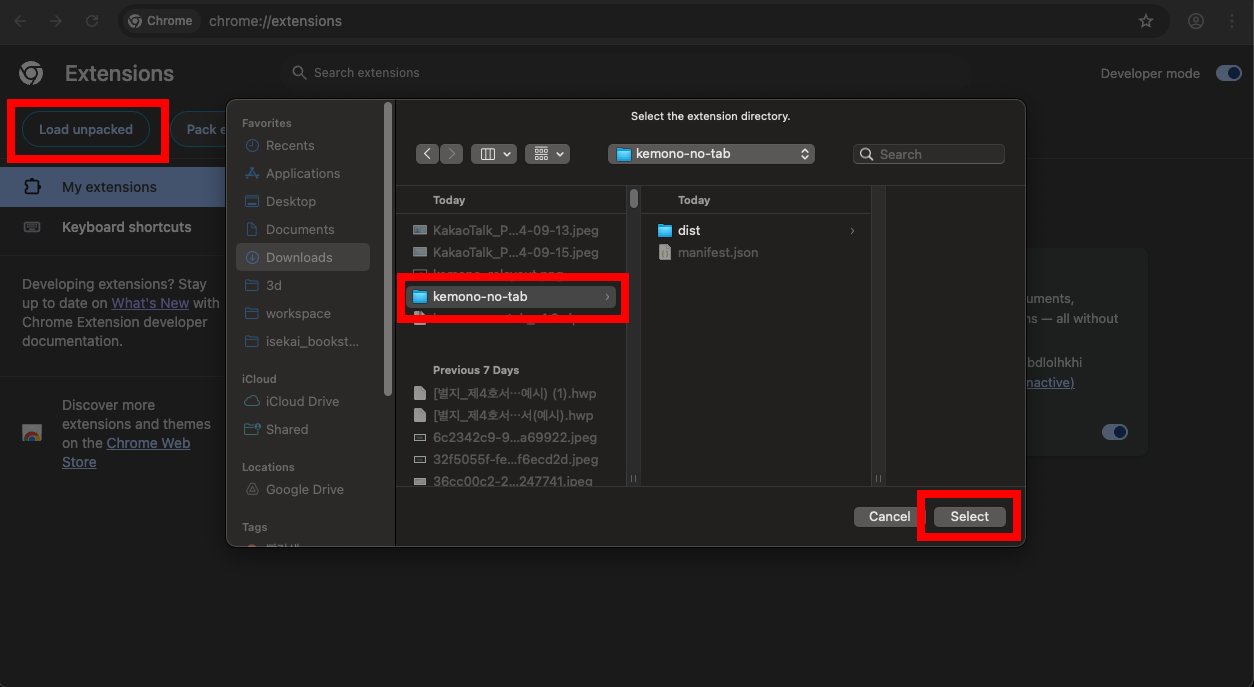Expand the dist folder chevron
This screenshot has height=687, width=1254.
(851, 230)
